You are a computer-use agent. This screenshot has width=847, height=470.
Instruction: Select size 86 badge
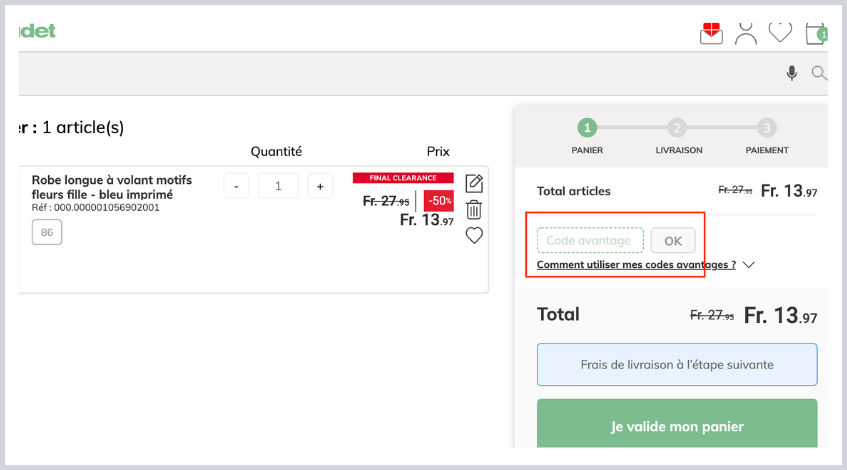click(x=47, y=232)
